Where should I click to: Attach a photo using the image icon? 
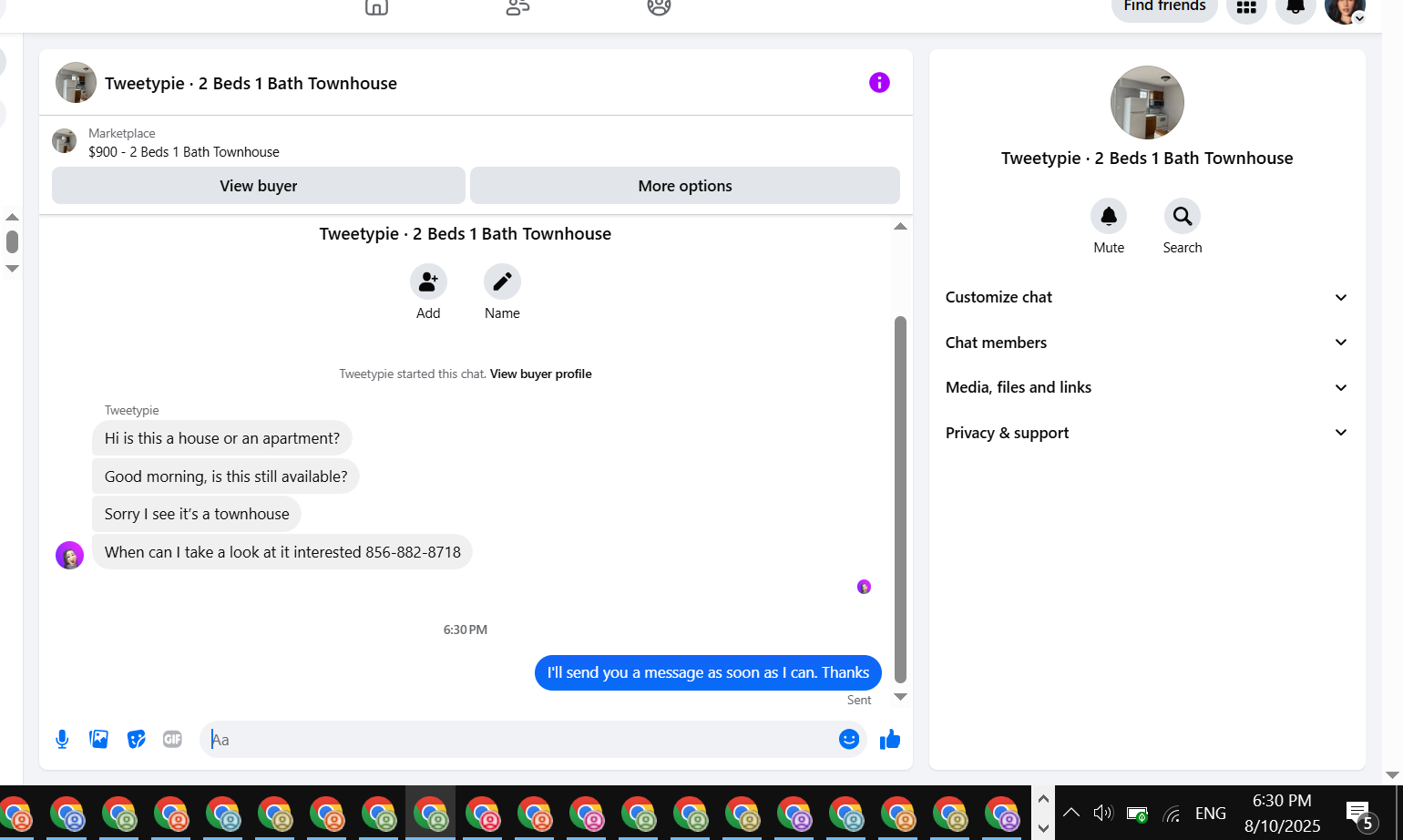pos(99,739)
